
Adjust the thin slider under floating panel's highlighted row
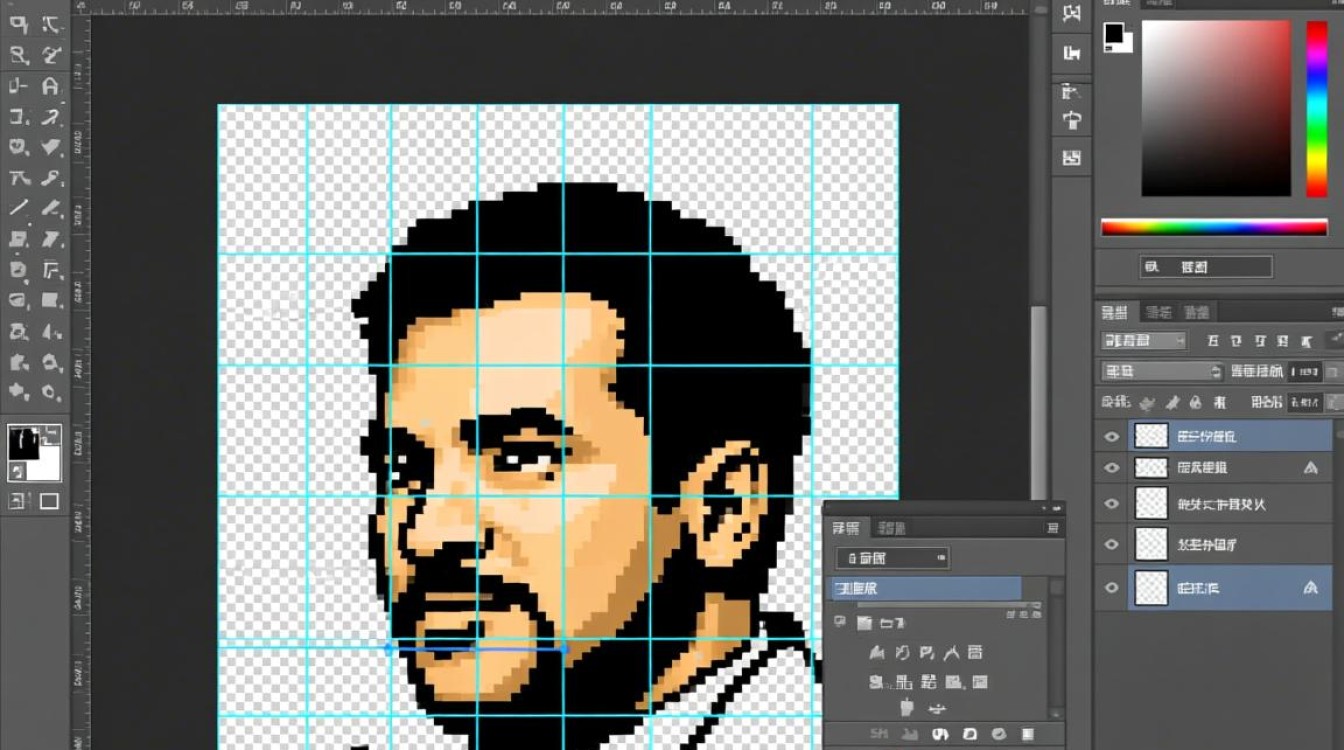(948, 606)
